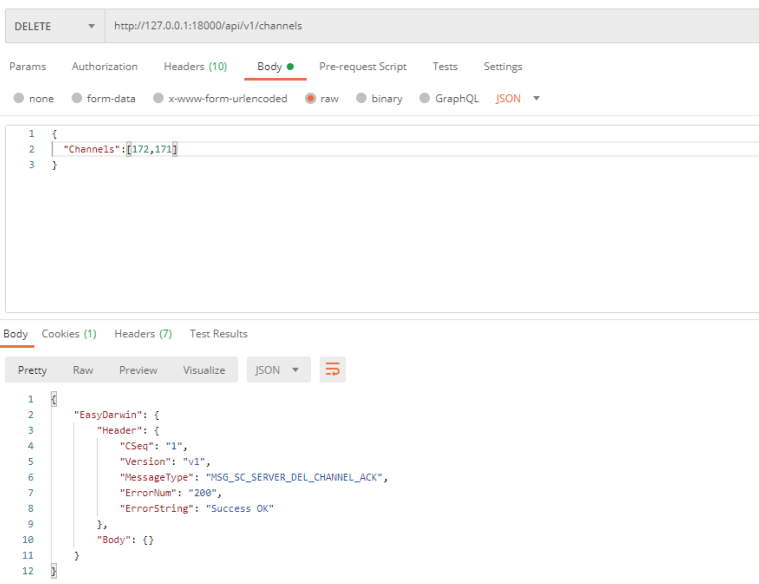Image resolution: width=759 pixels, height=584 pixels.
Task: Switch to Raw response view
Action: (x=83, y=370)
